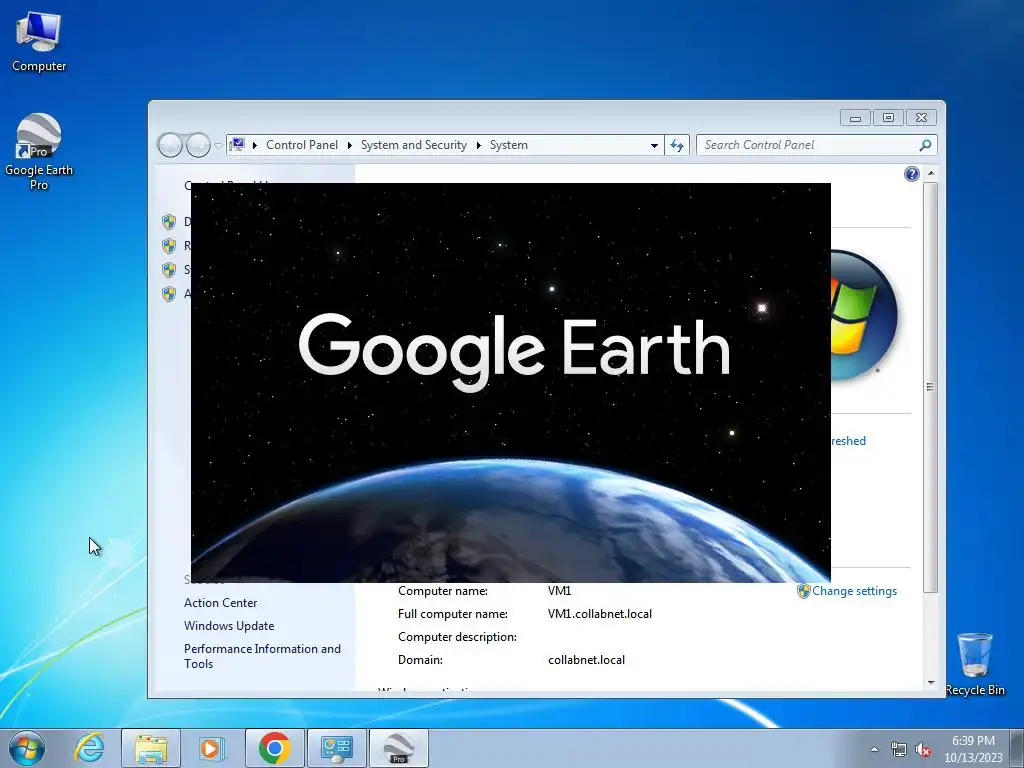Select System and Security breadcrumb

coord(413,145)
